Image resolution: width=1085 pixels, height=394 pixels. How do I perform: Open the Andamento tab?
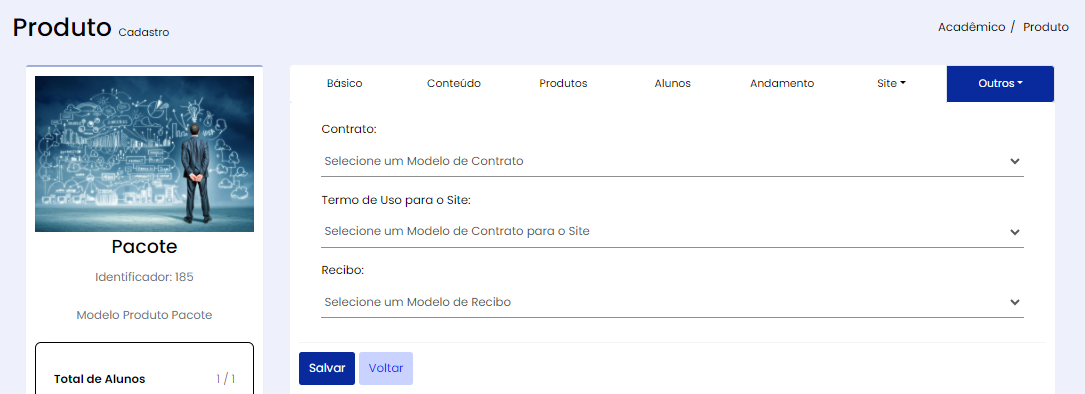tap(782, 84)
